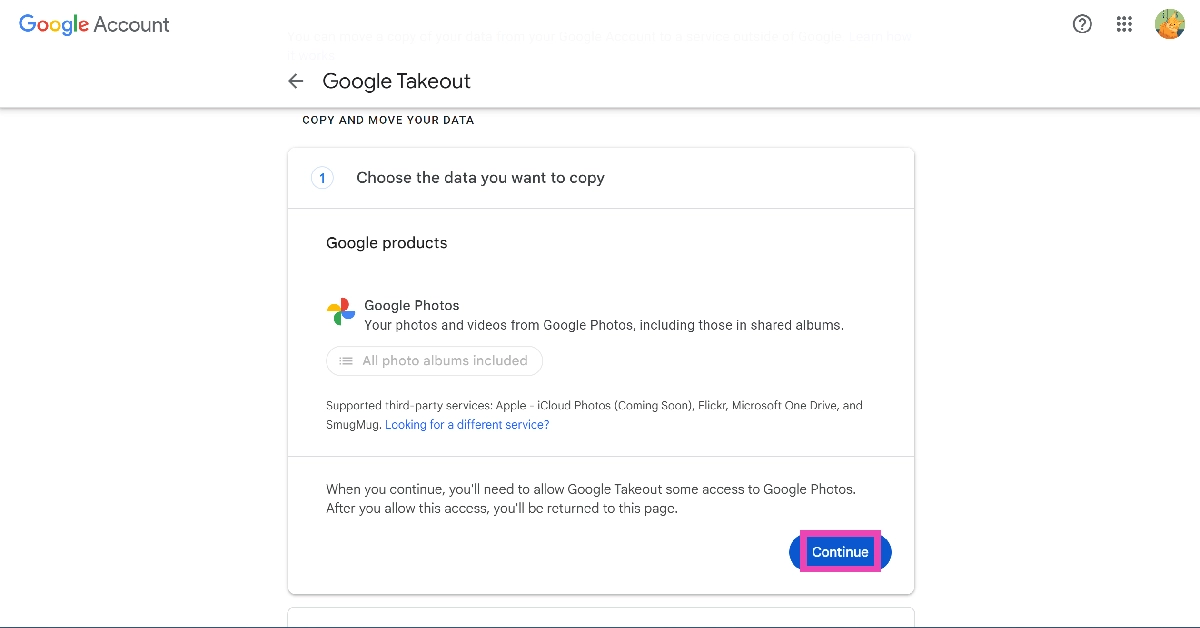This screenshot has height=628, width=1200.
Task: Click the Google Account logo
Action: [x=94, y=25]
